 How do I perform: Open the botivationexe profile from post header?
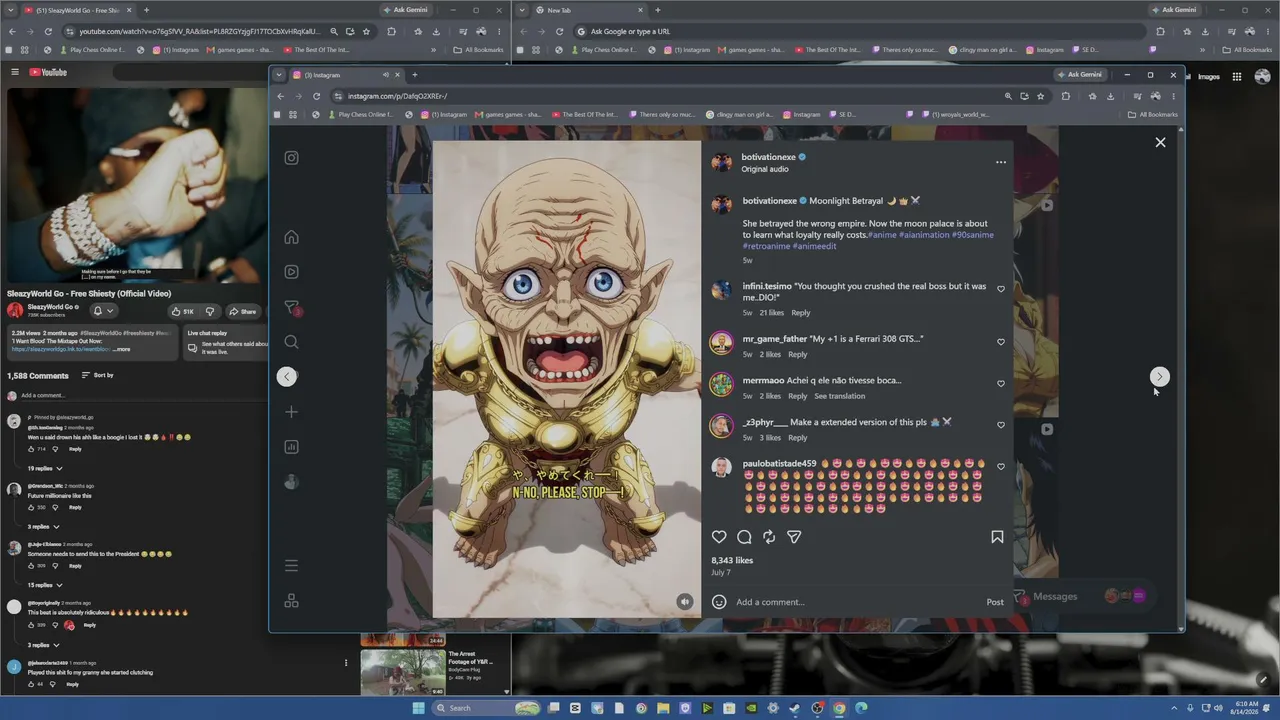click(768, 157)
